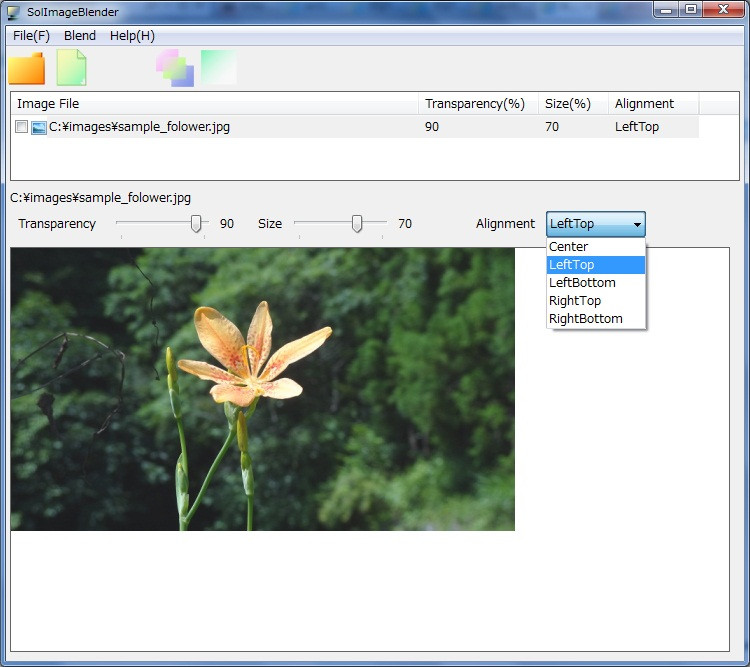The image size is (750, 667).
Task: Click the image file icon beside sample_folower.jpg
Action: pos(39,127)
